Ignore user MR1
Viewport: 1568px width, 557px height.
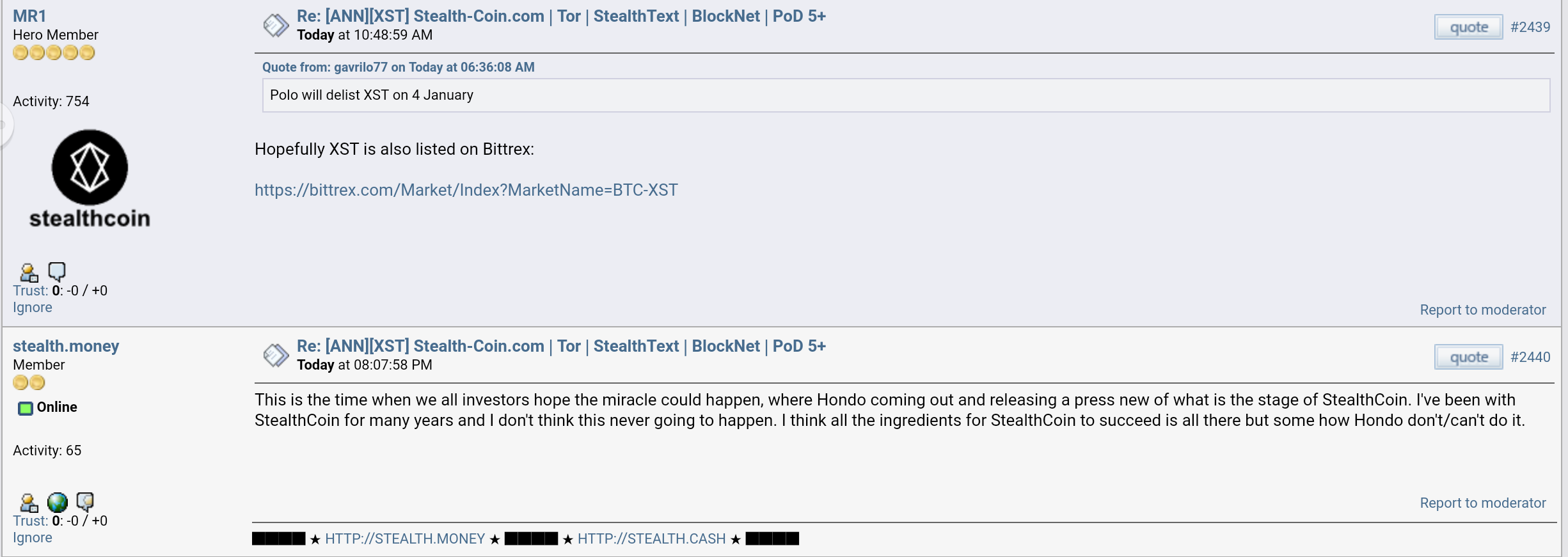point(33,308)
